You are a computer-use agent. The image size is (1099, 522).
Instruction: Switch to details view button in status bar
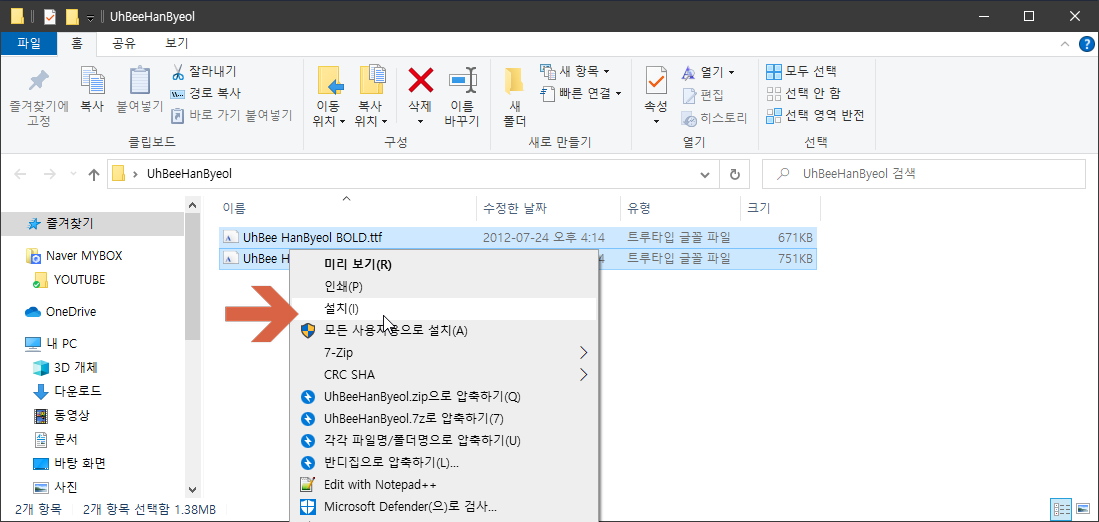click(1062, 508)
